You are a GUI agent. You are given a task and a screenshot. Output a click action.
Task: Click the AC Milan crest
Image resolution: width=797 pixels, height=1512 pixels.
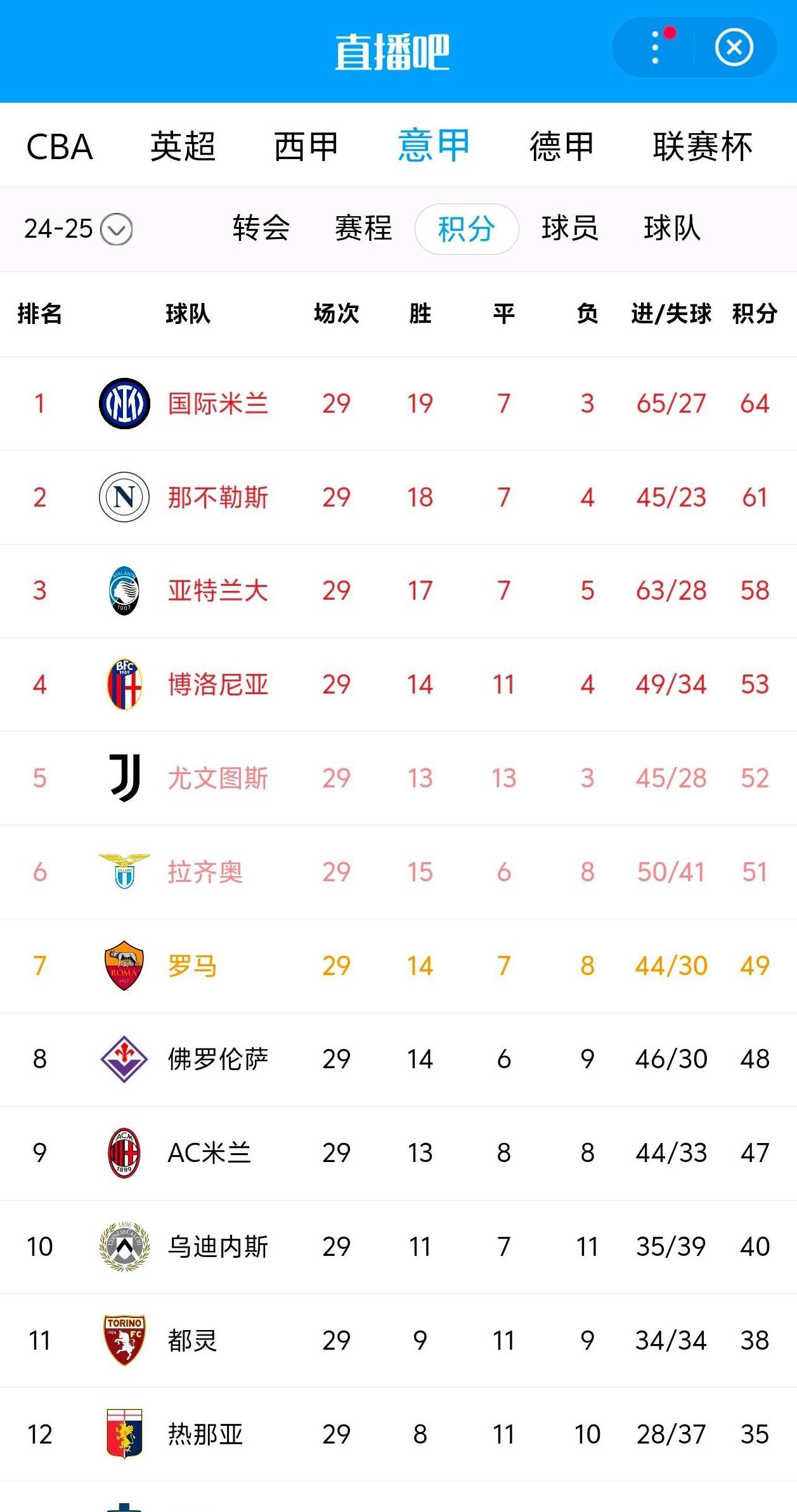[123, 1153]
